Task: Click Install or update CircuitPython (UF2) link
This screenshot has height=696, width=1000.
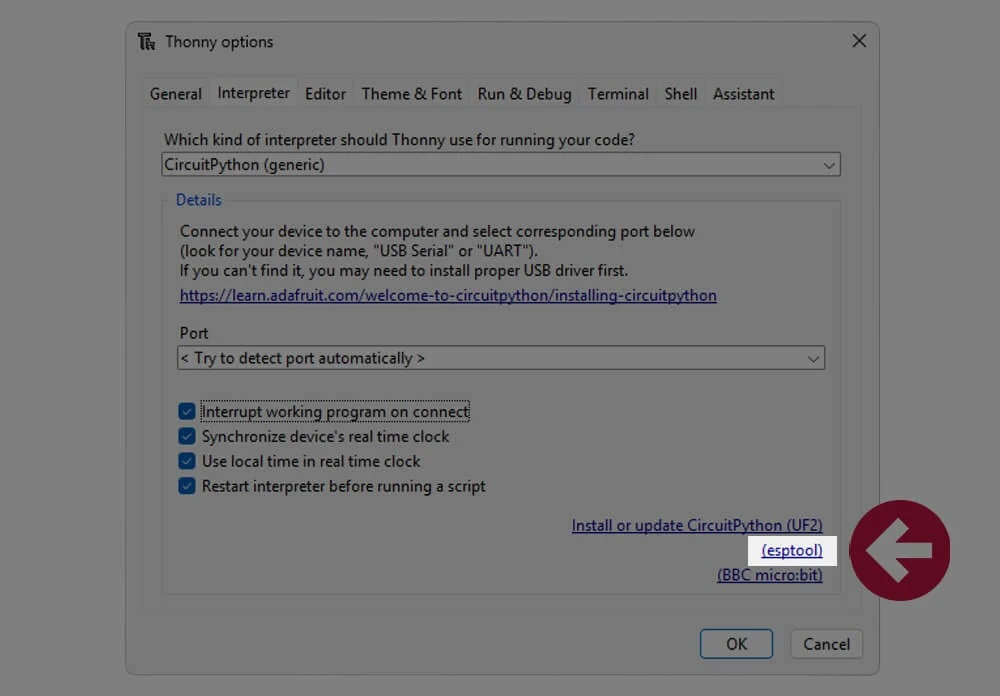Action: (x=697, y=525)
